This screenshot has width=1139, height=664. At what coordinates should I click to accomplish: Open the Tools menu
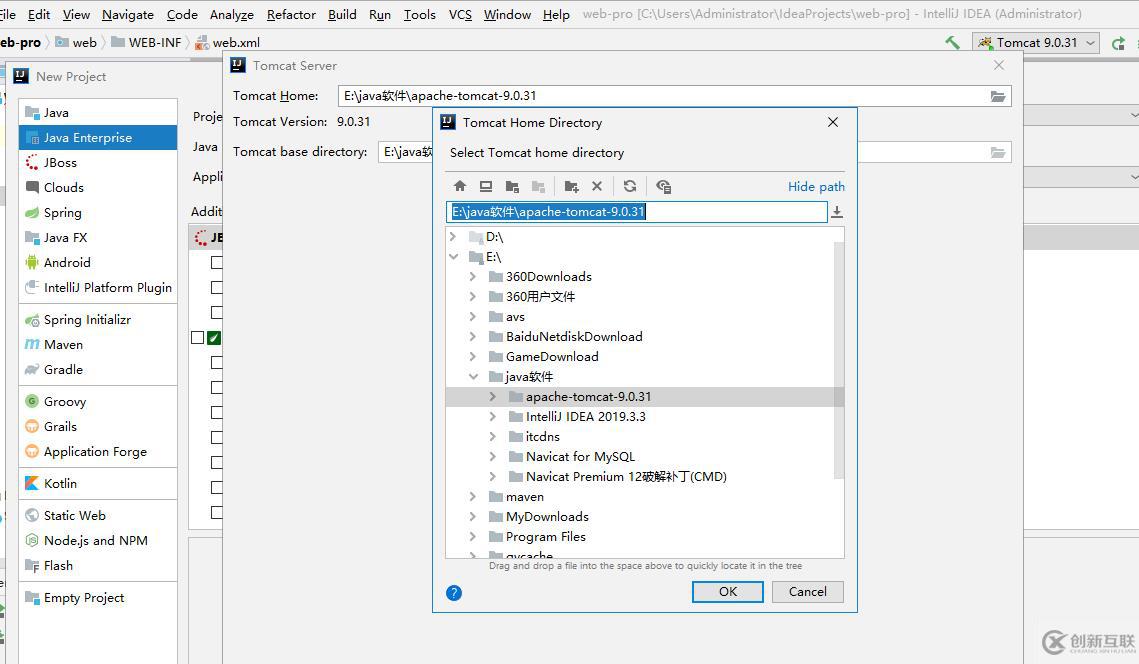[420, 15]
